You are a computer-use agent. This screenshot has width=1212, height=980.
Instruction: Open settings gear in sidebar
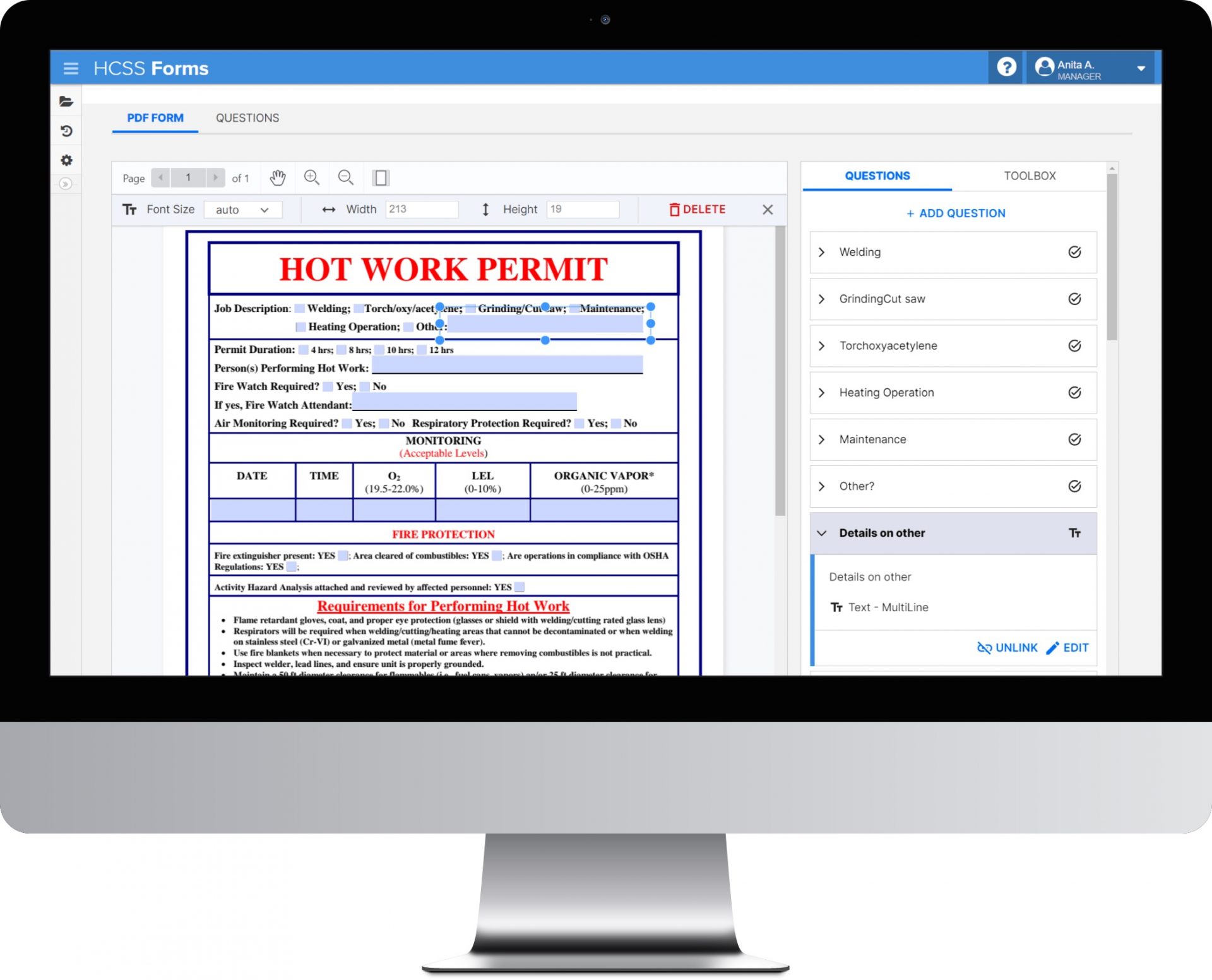(66, 160)
